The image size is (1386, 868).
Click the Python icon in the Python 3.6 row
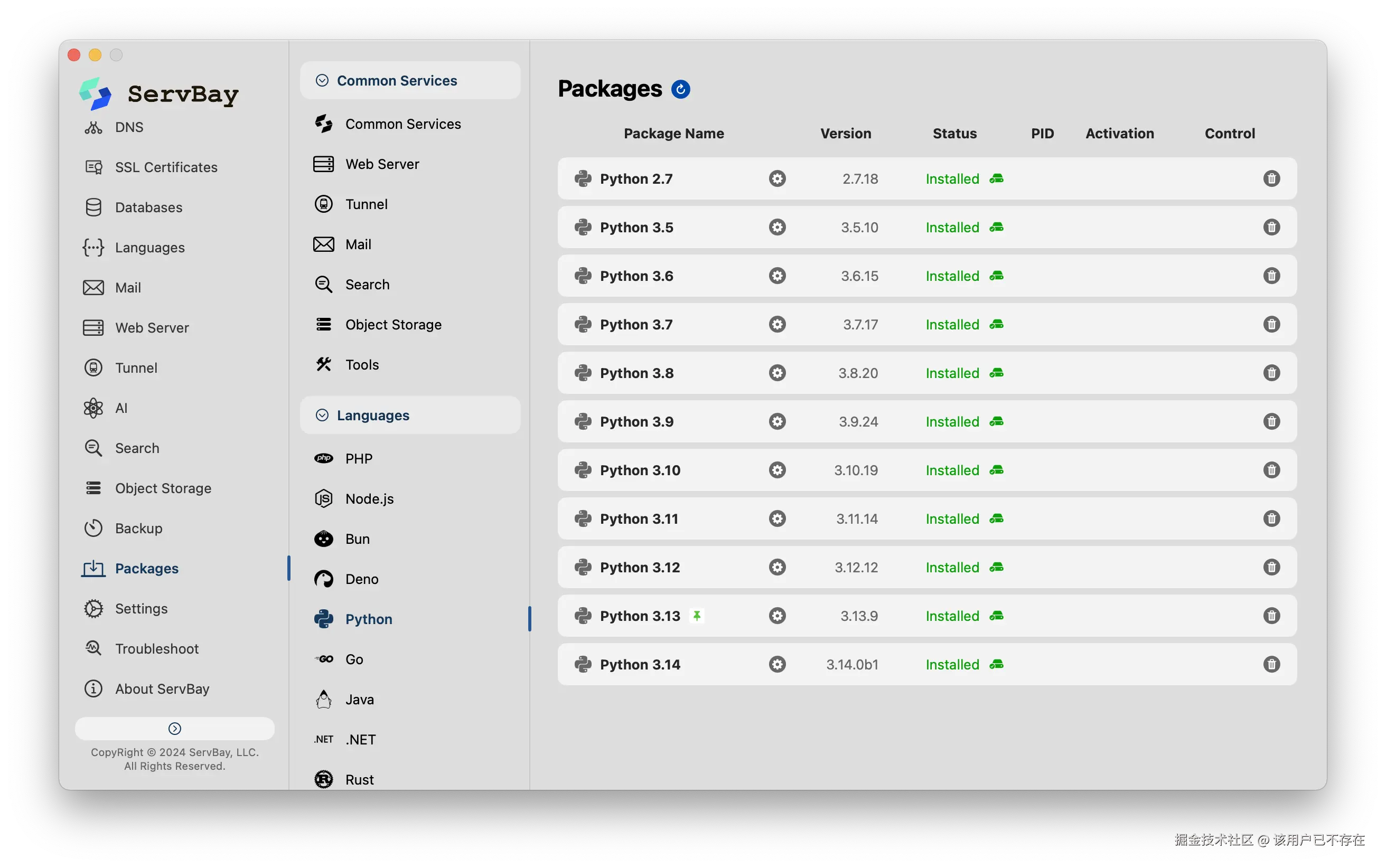[583, 276]
